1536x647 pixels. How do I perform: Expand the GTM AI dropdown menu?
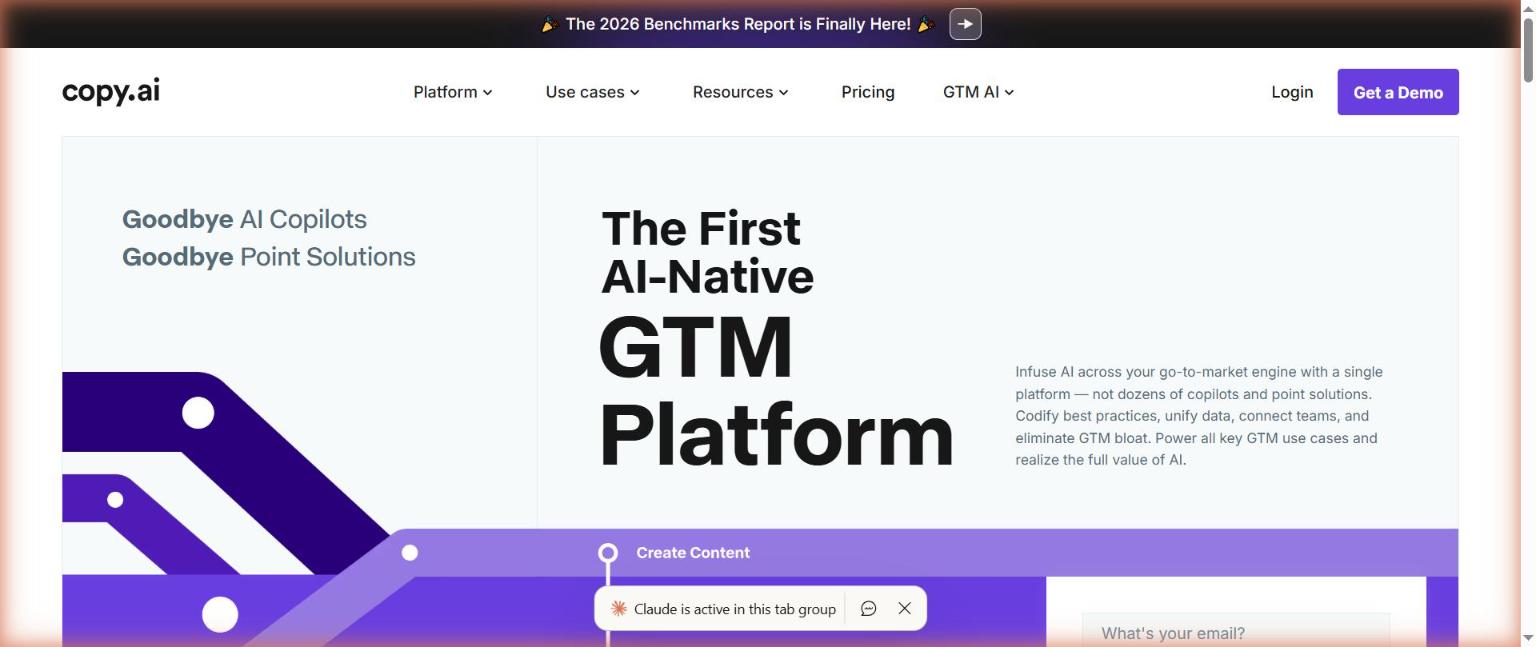[x=978, y=92]
